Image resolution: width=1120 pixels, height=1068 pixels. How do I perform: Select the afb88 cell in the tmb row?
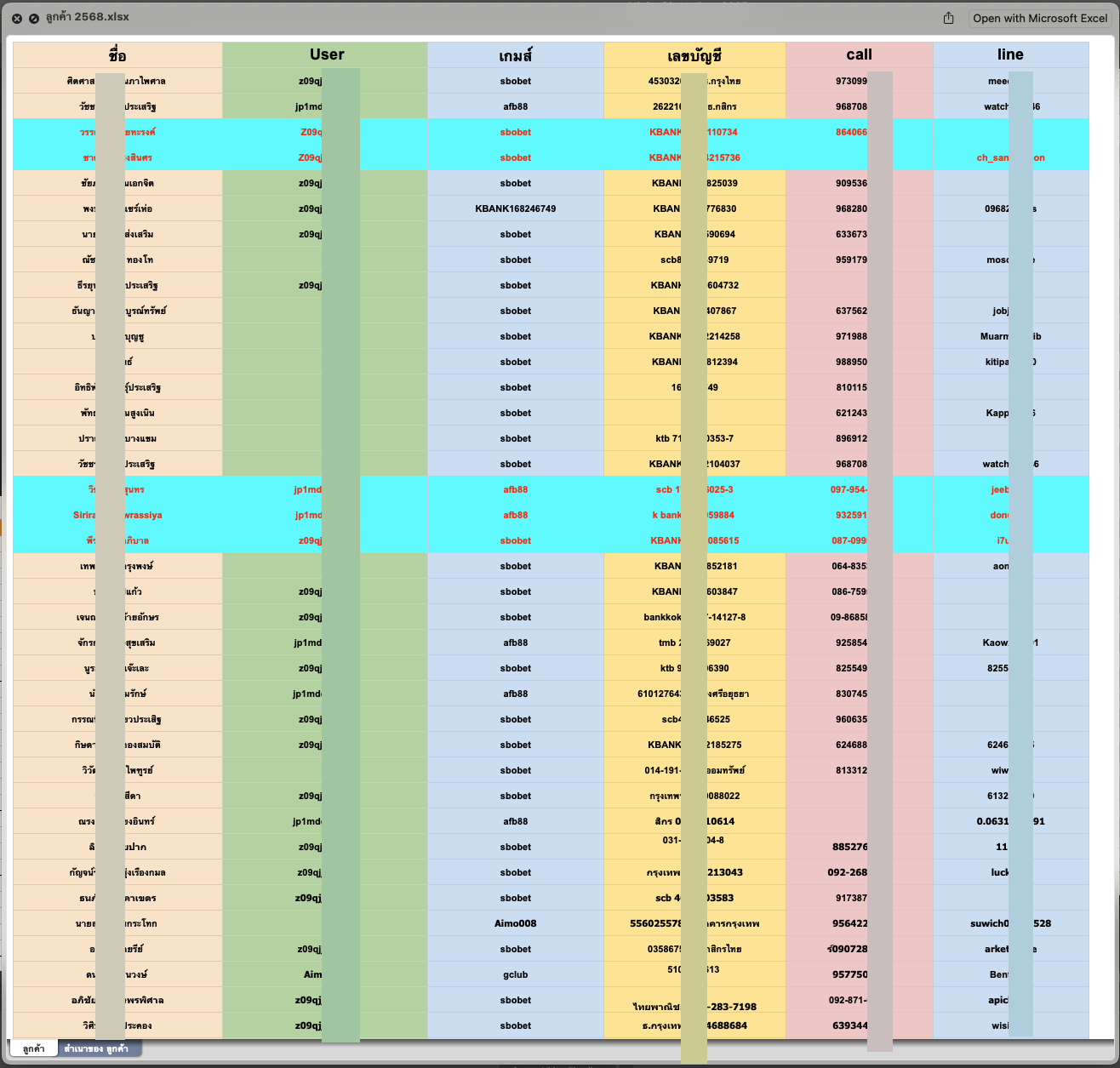(516, 643)
